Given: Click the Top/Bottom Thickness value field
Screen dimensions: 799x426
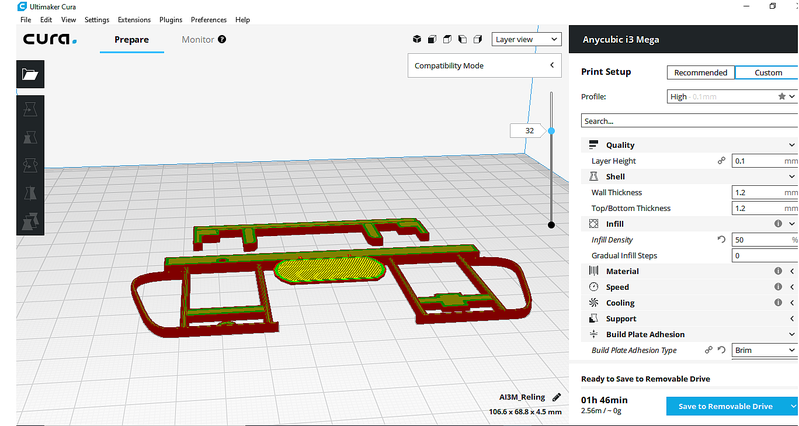Looking at the screenshot, I should pos(765,208).
